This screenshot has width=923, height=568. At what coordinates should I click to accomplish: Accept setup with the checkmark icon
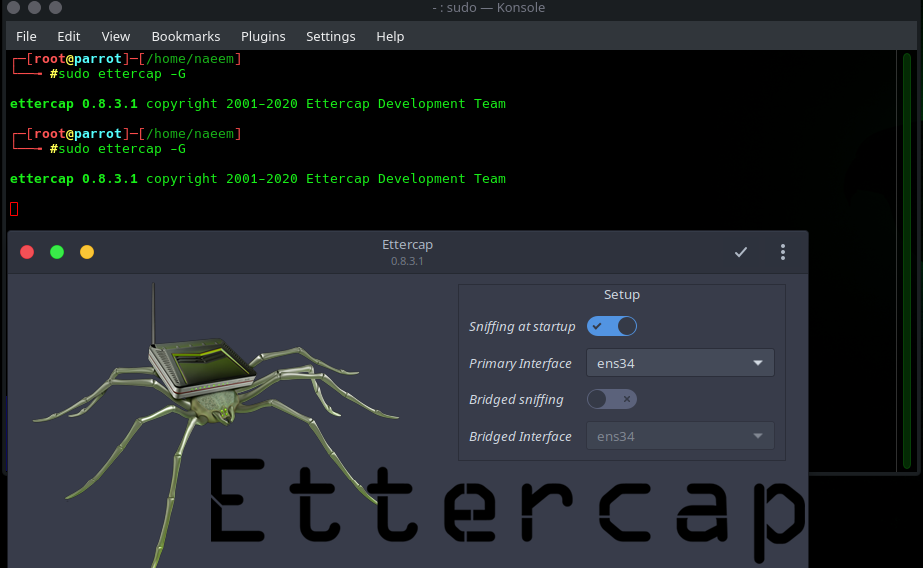(x=741, y=252)
